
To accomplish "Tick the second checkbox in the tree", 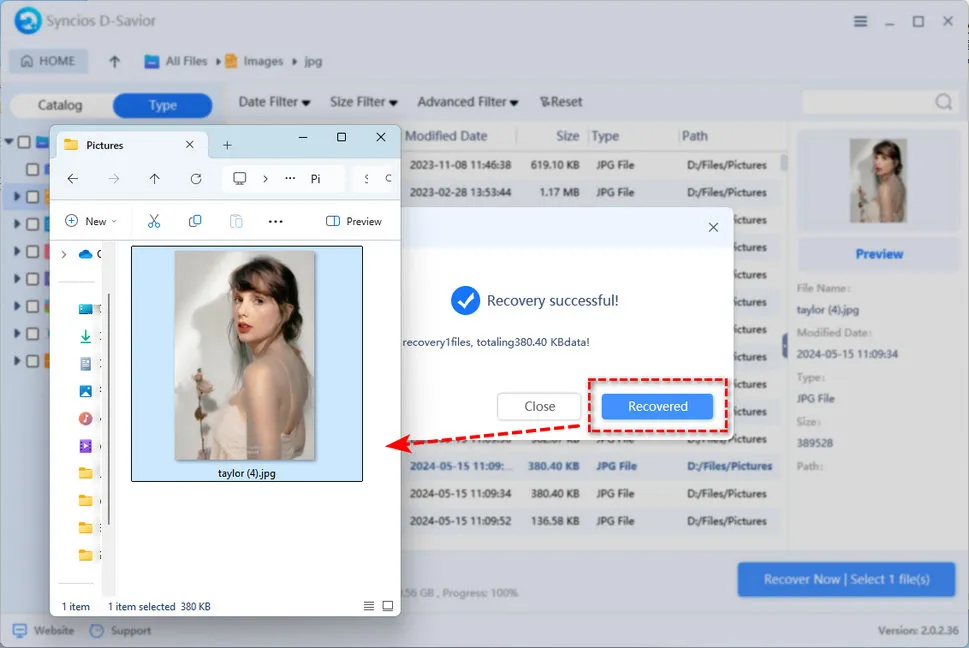I will pyautogui.click(x=33, y=170).
